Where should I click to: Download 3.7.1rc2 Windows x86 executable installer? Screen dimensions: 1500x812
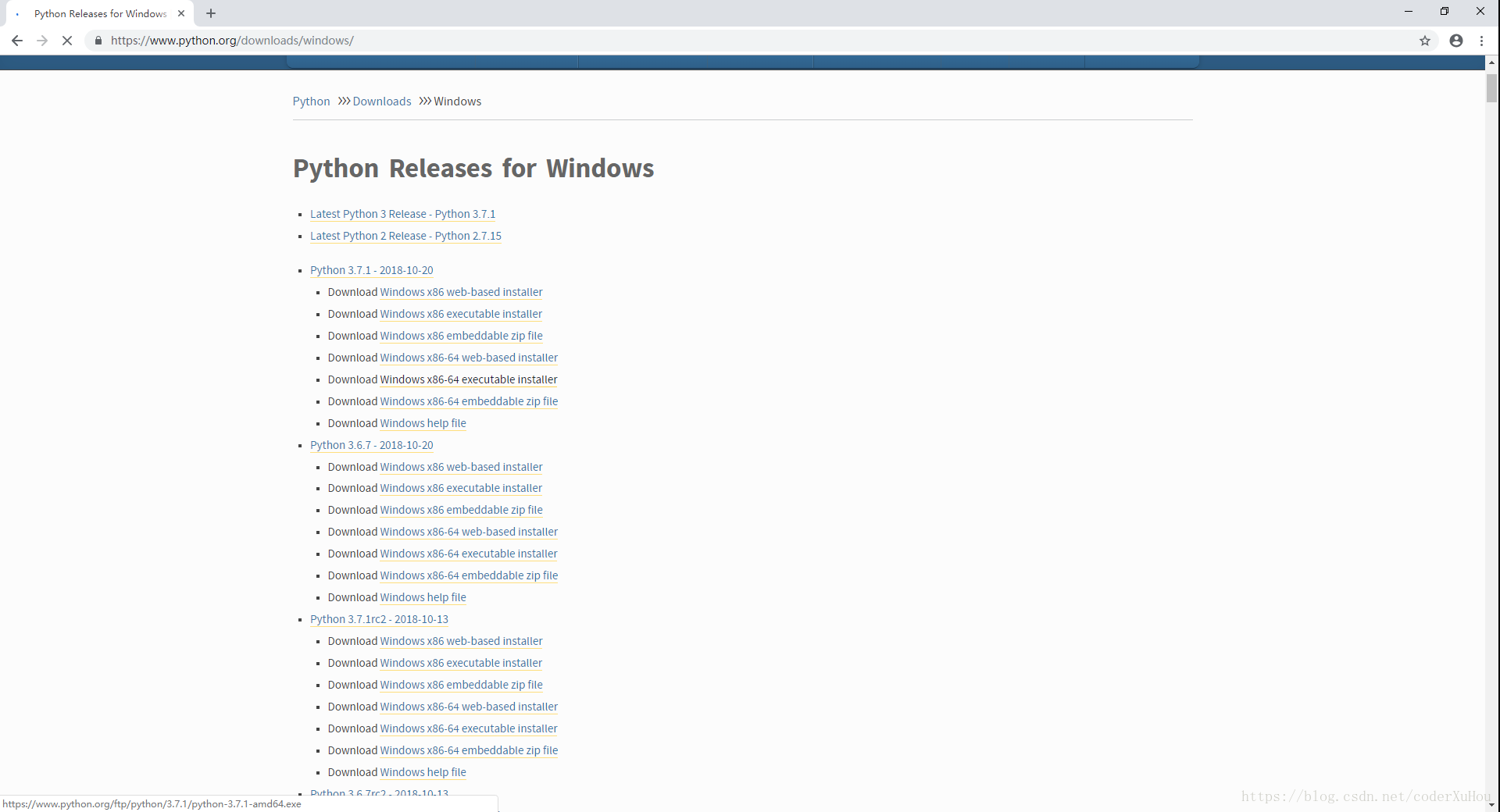[461, 663]
